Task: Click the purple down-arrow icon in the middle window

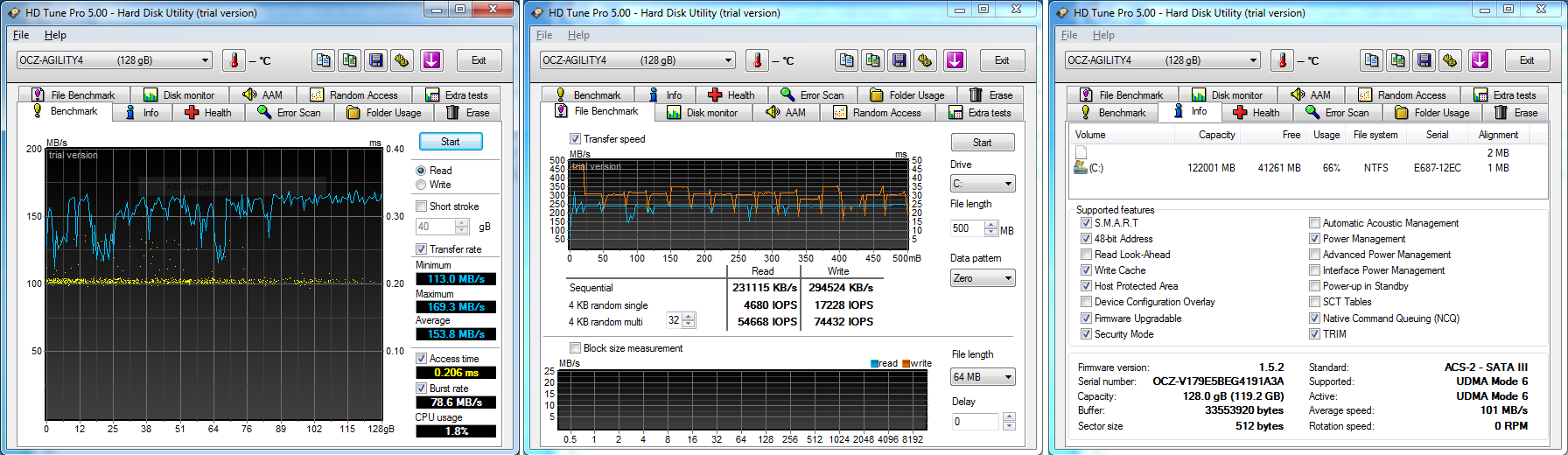Action: [955, 60]
